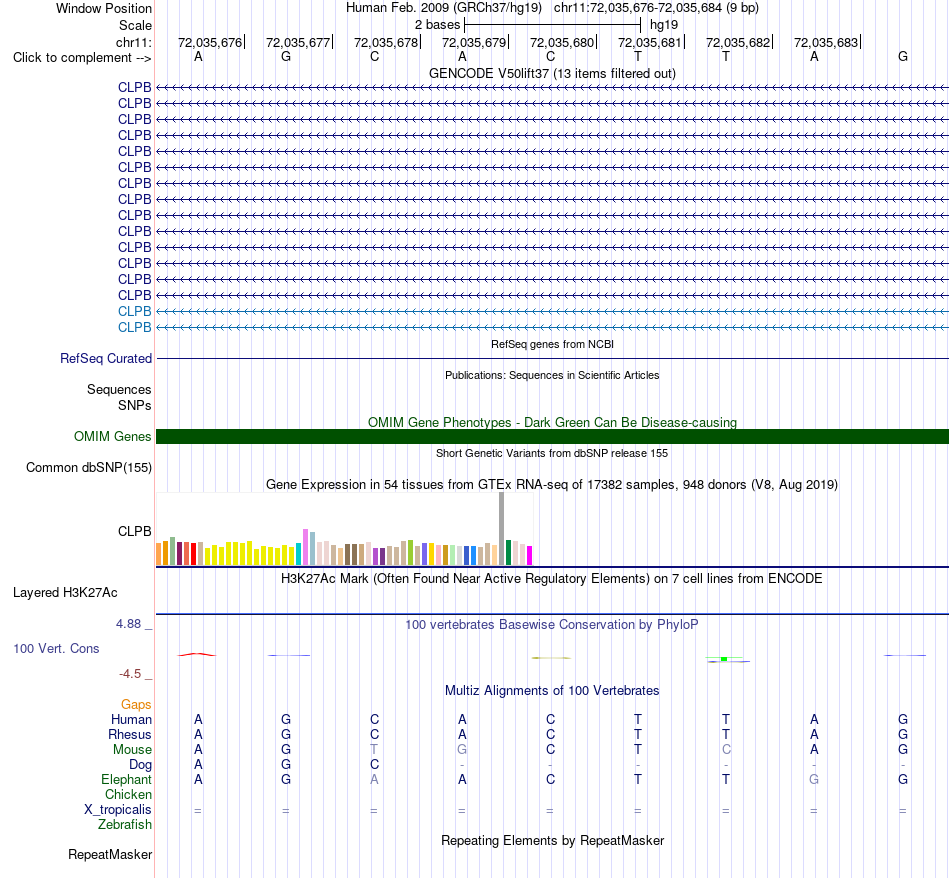Open the GENCODE V50lift37 track title
Viewport: 950px width, 878px height.
[x=552, y=73]
